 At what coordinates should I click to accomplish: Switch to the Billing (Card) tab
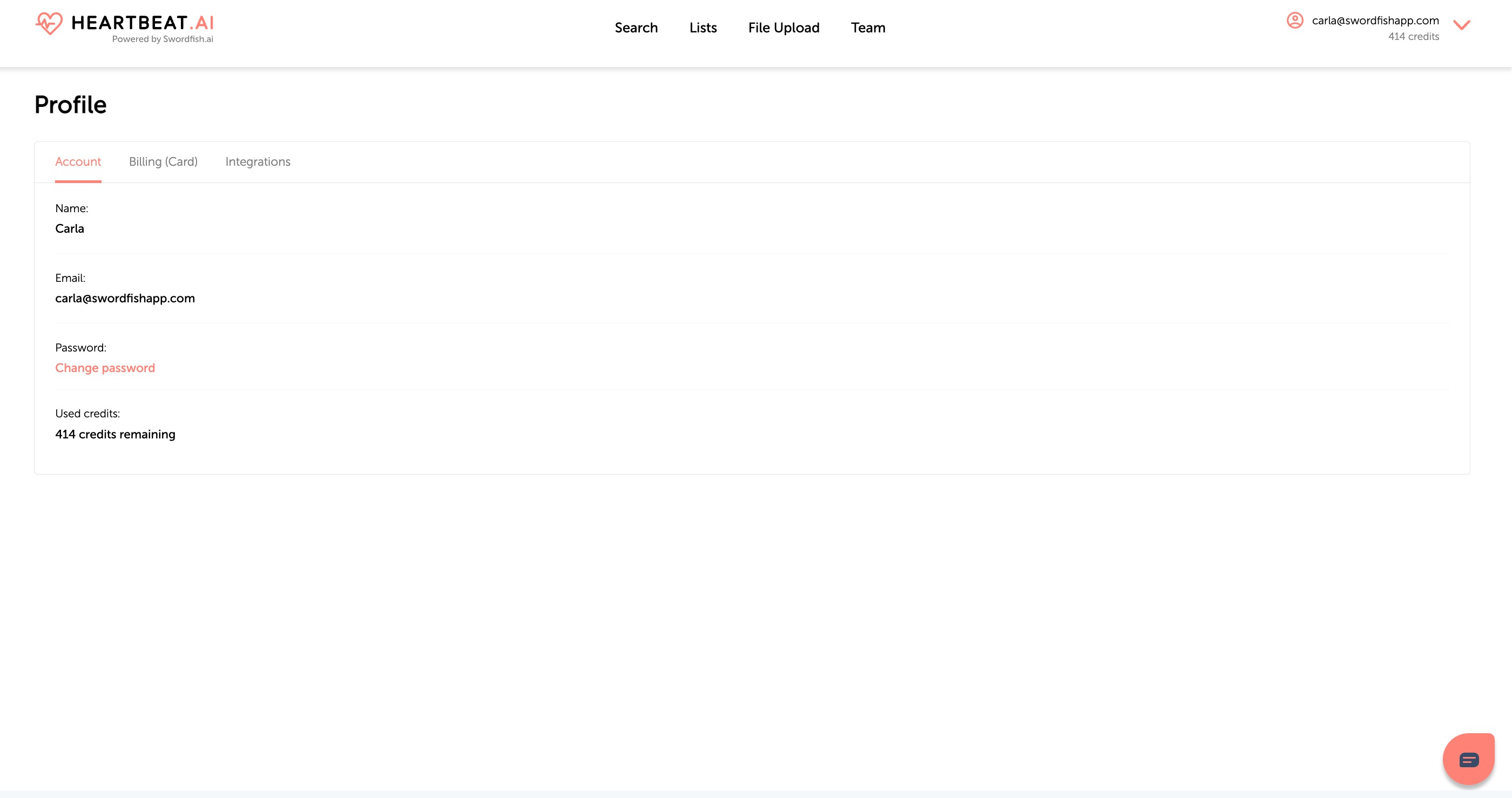coord(163,161)
